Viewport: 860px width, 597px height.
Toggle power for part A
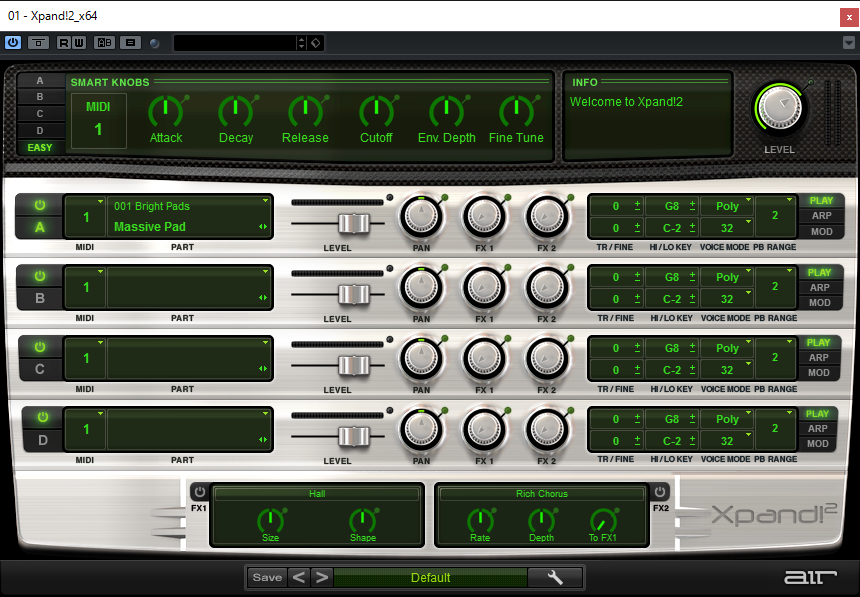[x=39, y=205]
